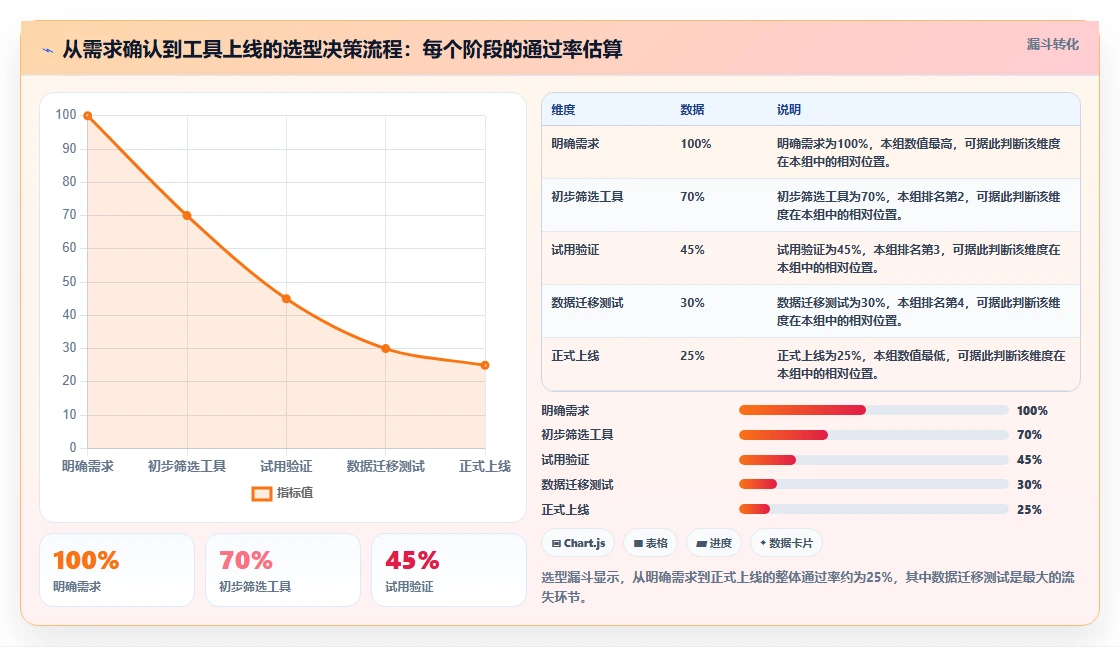Click the 维度 table column header
Image resolution: width=1120 pixels, height=647 pixels.
563,110
